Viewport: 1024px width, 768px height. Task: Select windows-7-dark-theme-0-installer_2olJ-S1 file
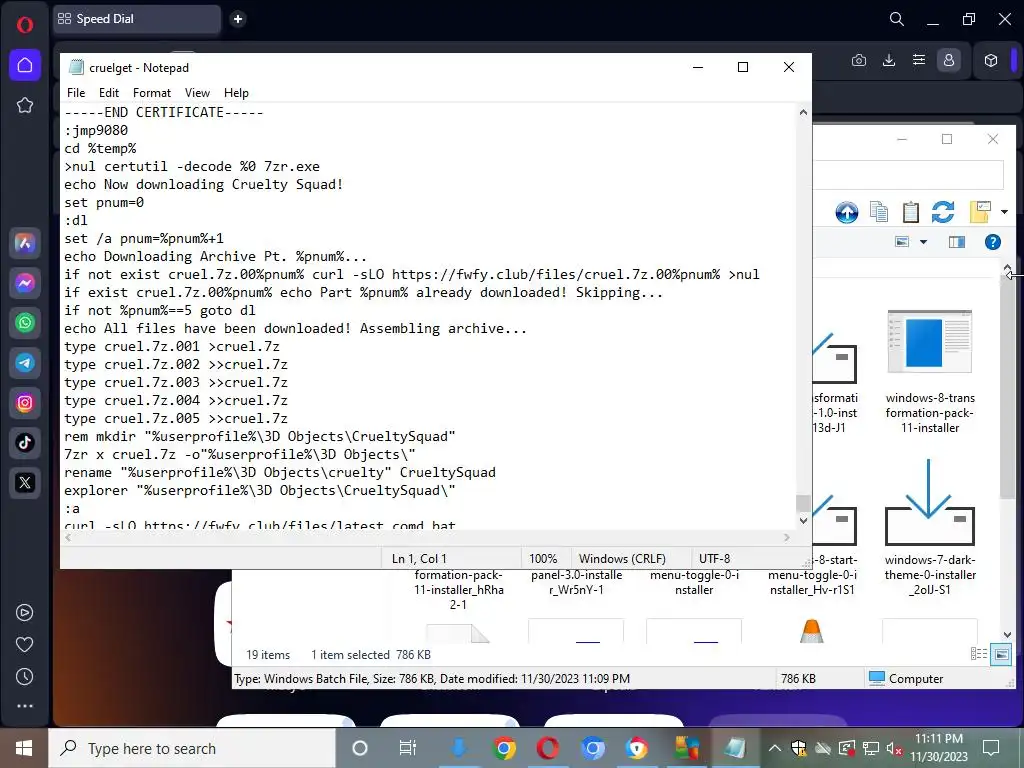tap(930, 529)
